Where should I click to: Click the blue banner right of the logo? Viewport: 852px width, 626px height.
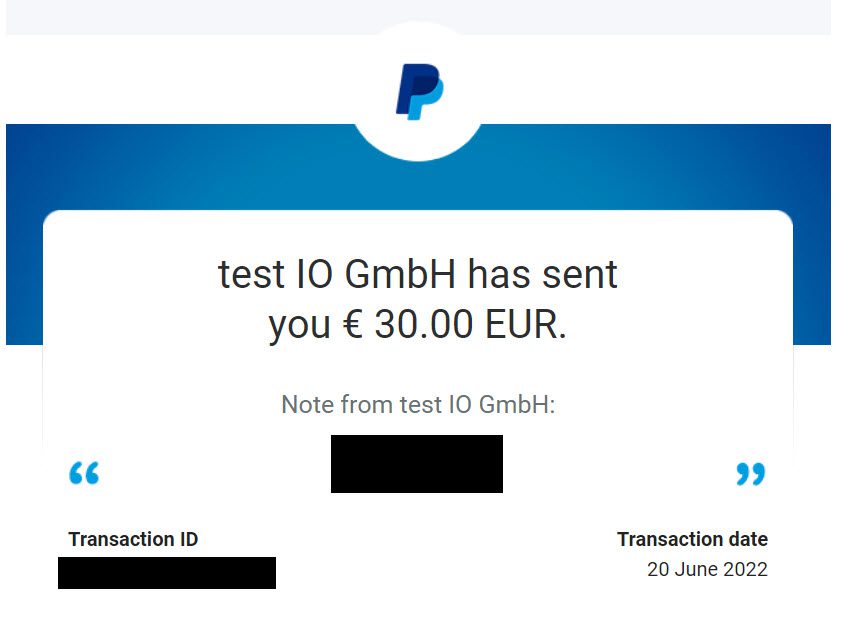[656, 166]
